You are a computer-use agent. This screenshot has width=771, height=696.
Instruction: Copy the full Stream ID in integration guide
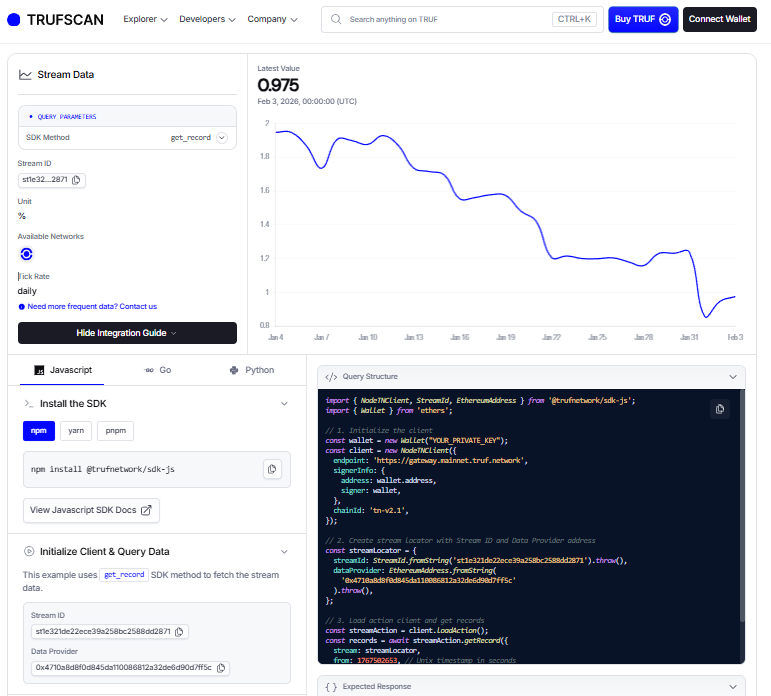(x=179, y=632)
